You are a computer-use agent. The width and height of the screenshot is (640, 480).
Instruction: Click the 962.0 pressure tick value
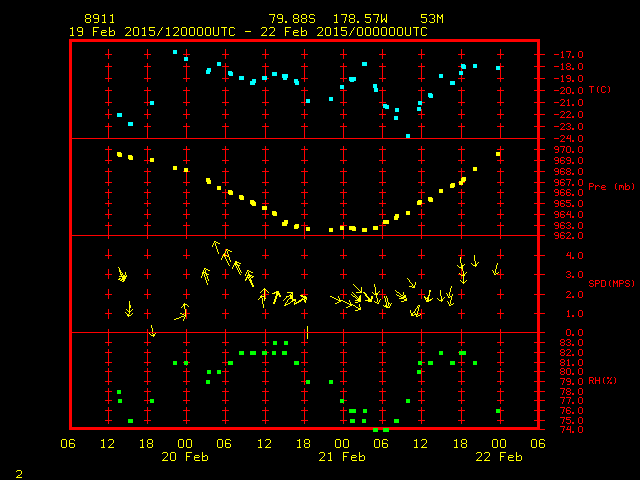(567, 236)
